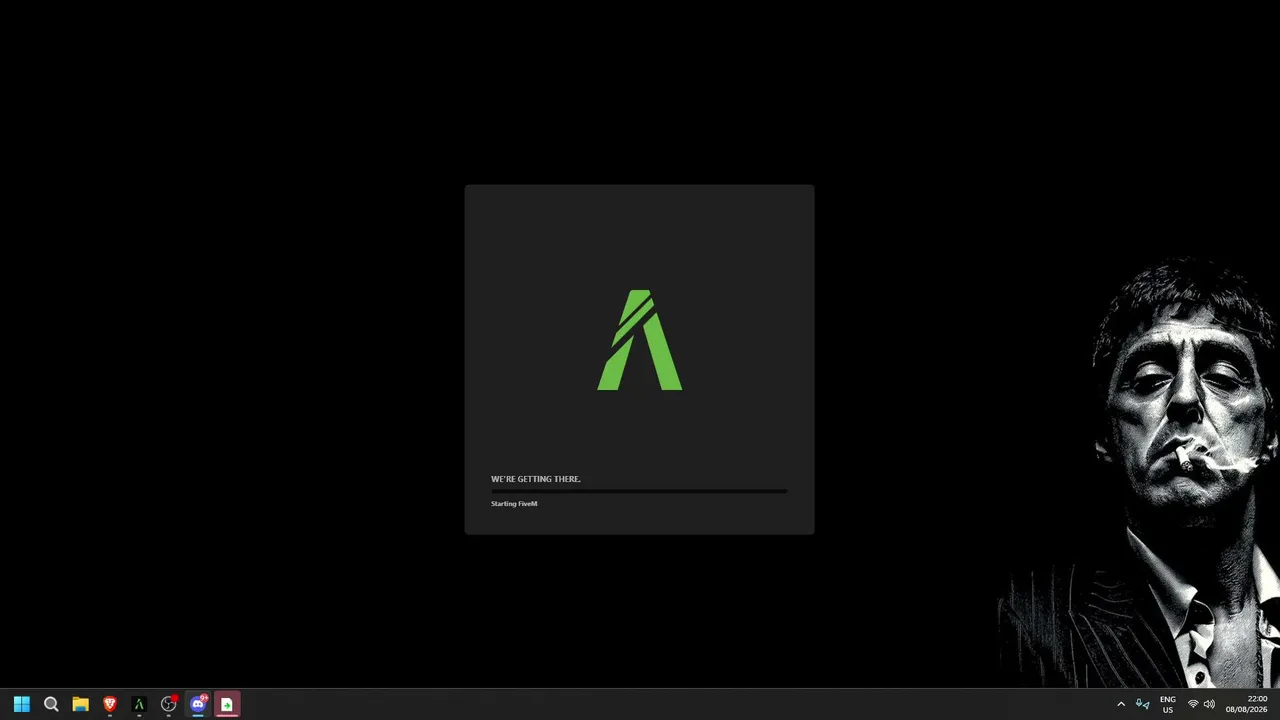The width and height of the screenshot is (1280, 720).
Task: Change the ENG US input language
Action: [x=1168, y=704]
